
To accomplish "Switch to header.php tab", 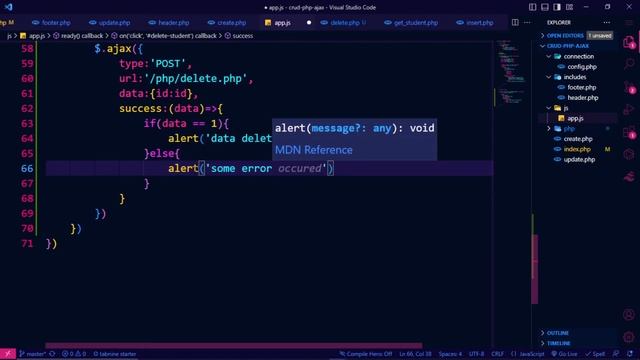I will coord(169,22).
